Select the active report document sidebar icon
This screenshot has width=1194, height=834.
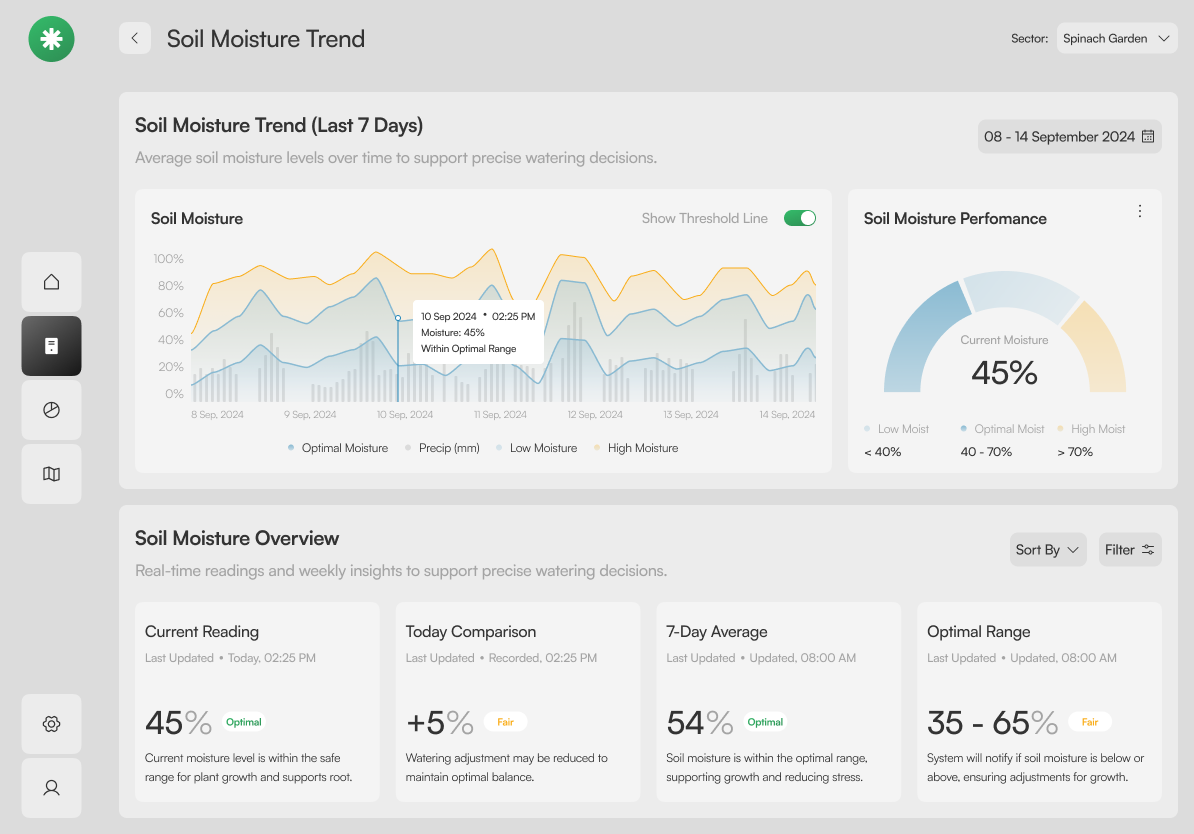51,346
